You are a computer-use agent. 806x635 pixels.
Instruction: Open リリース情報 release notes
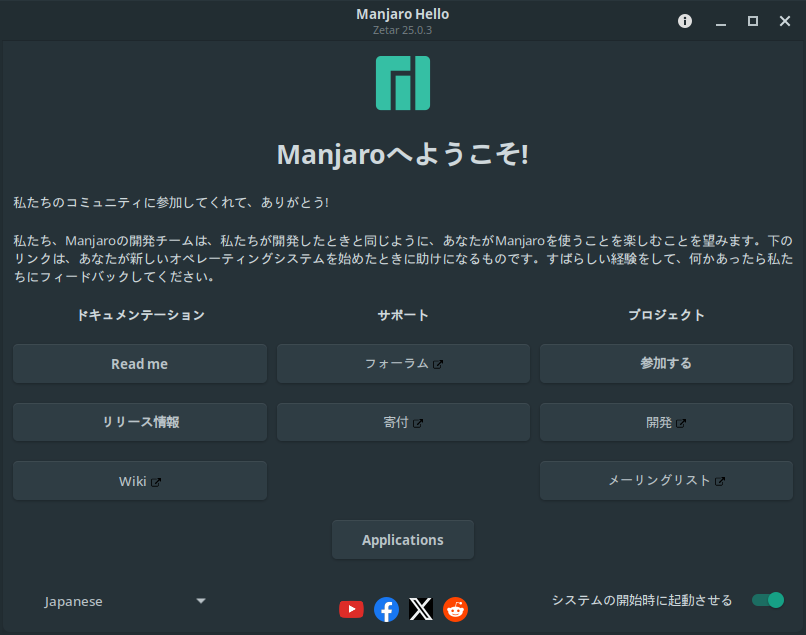click(x=140, y=422)
